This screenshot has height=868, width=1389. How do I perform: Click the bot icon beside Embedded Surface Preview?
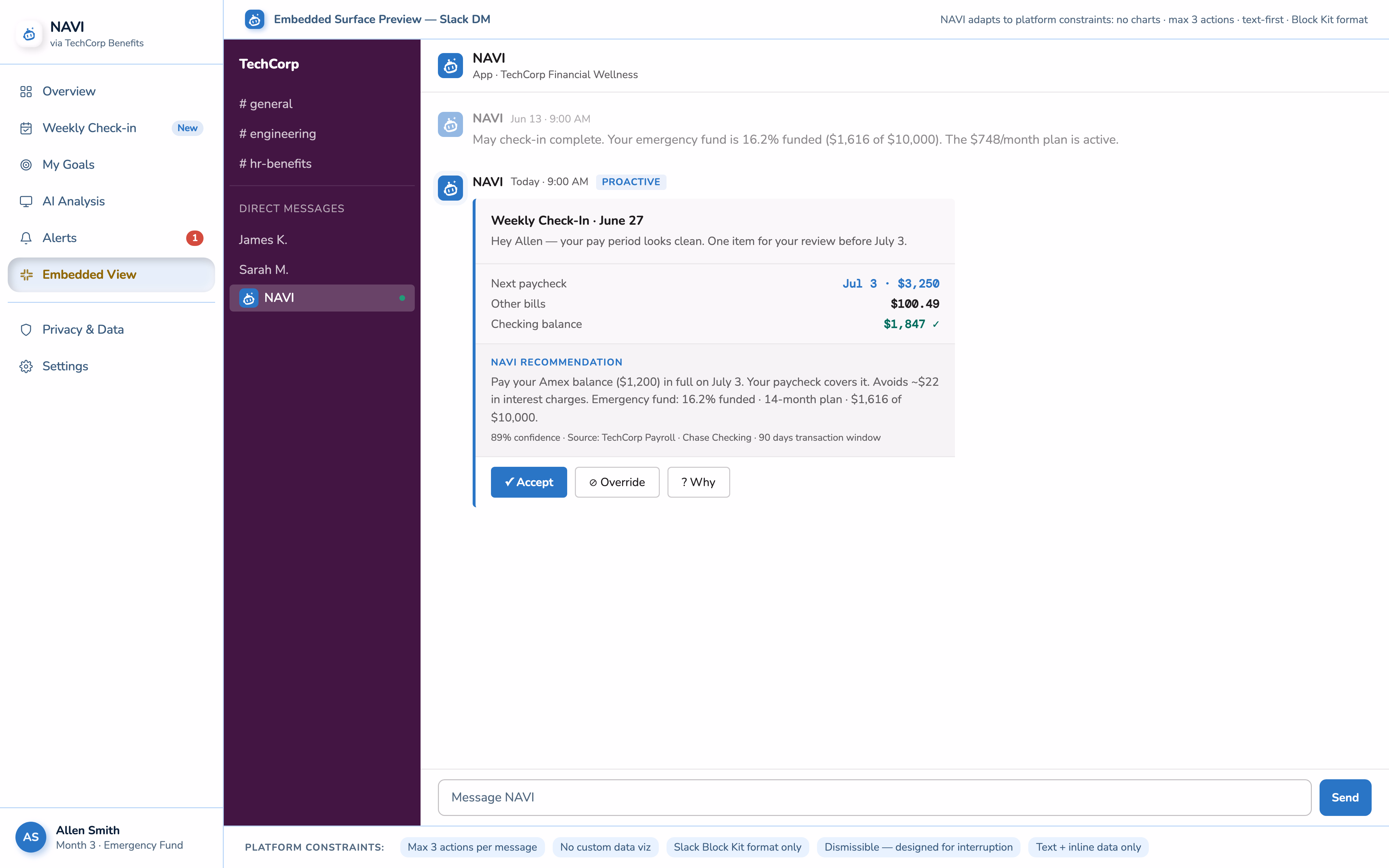(254, 20)
